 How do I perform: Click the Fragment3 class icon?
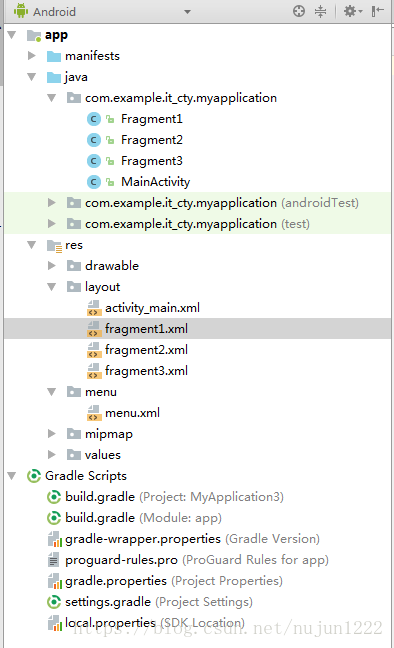coord(94,161)
